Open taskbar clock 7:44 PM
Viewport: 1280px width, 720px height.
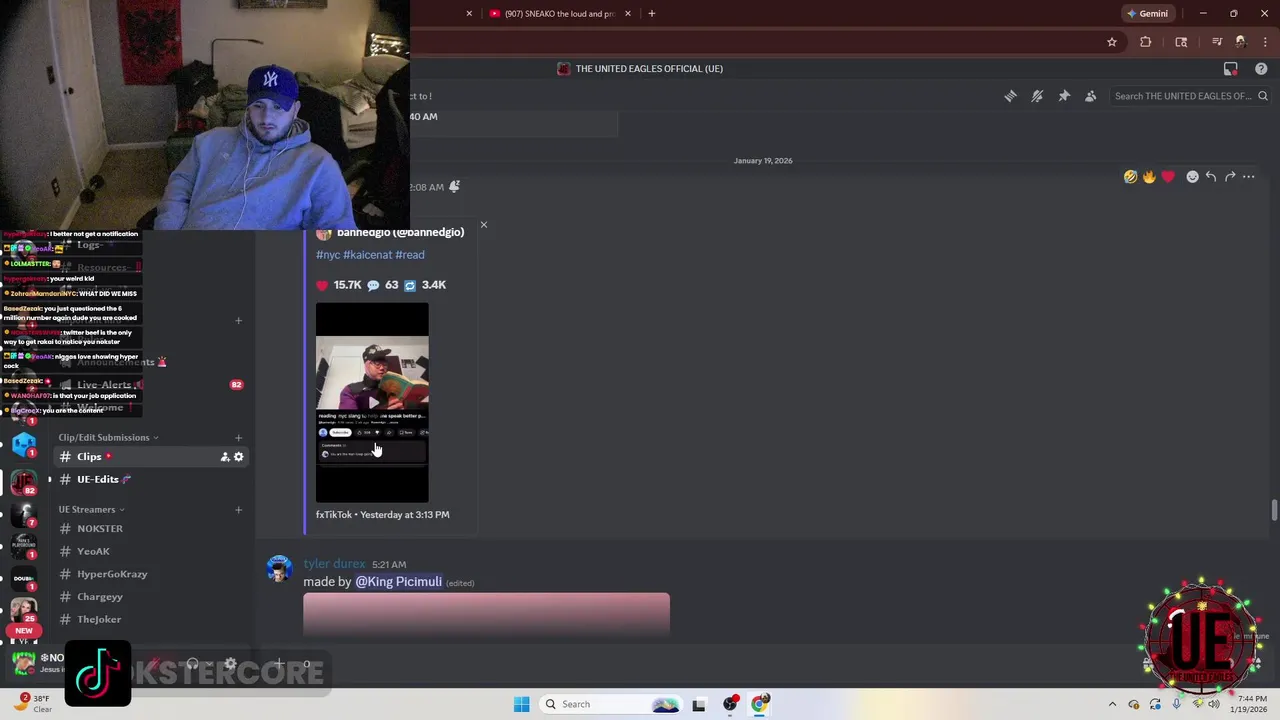click(x=1251, y=704)
